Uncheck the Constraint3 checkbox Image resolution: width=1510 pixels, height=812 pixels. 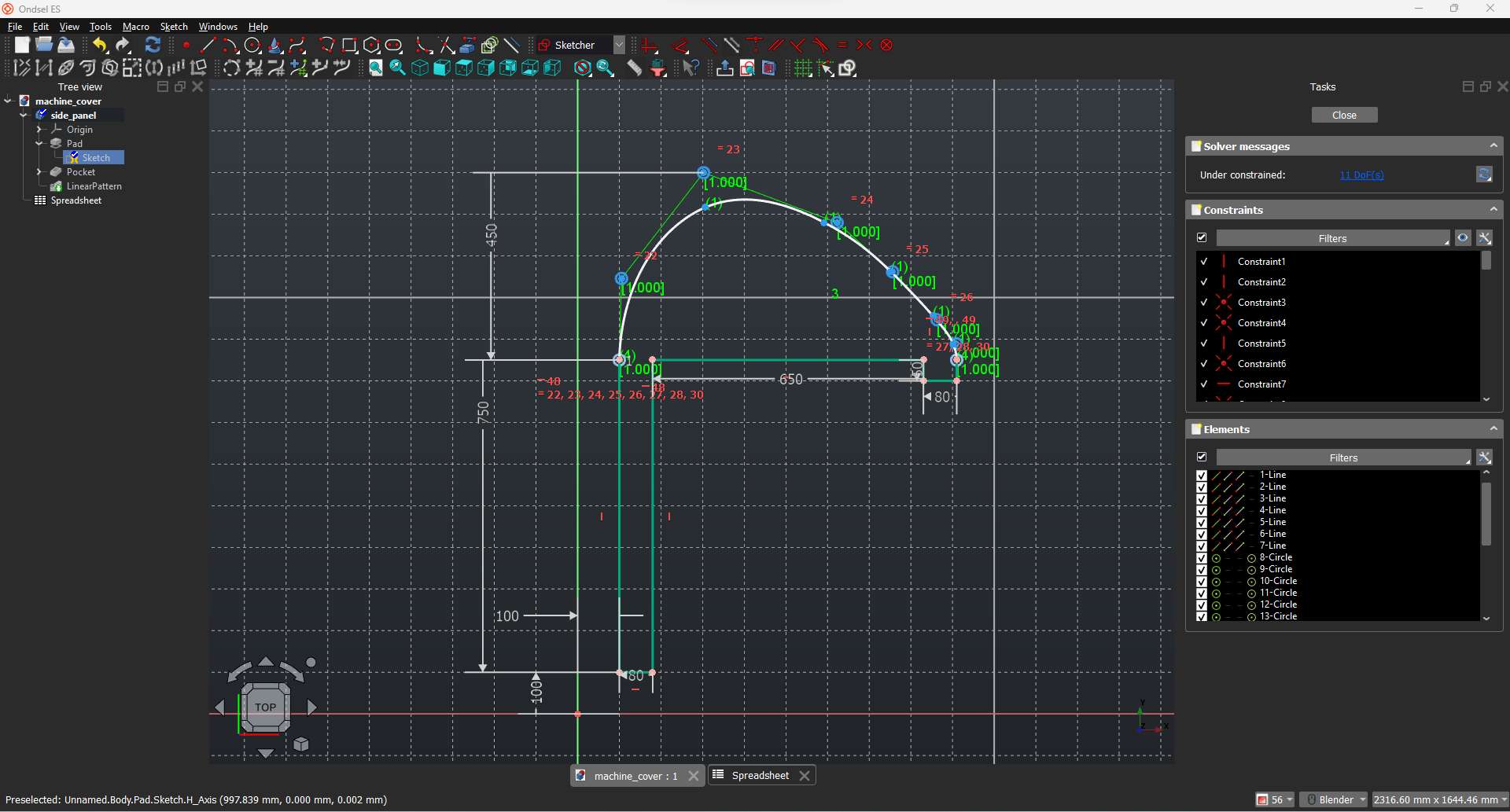[1203, 303]
